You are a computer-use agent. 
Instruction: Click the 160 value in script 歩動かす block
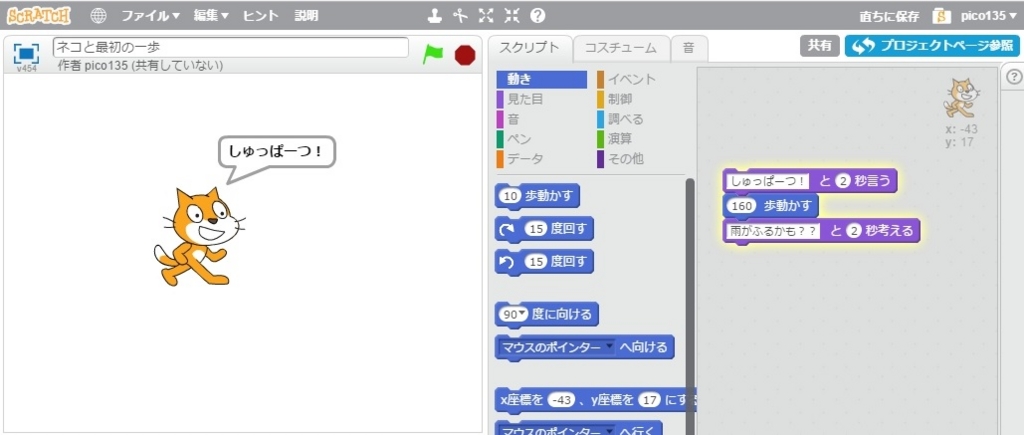[x=742, y=206]
